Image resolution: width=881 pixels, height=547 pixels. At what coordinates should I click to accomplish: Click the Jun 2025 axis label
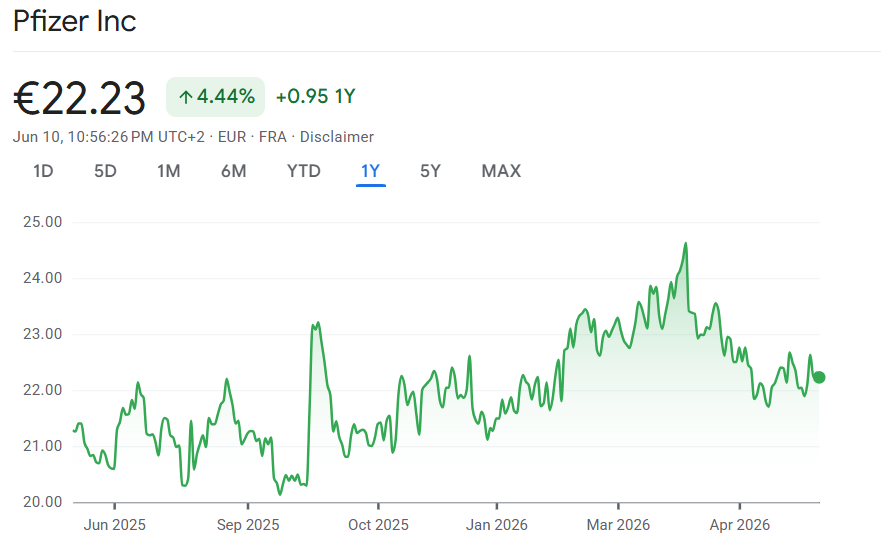[115, 525]
